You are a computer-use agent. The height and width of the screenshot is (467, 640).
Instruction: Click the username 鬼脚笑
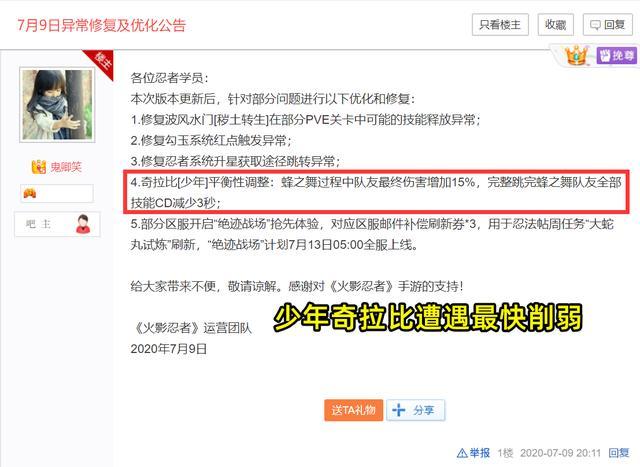point(66,167)
